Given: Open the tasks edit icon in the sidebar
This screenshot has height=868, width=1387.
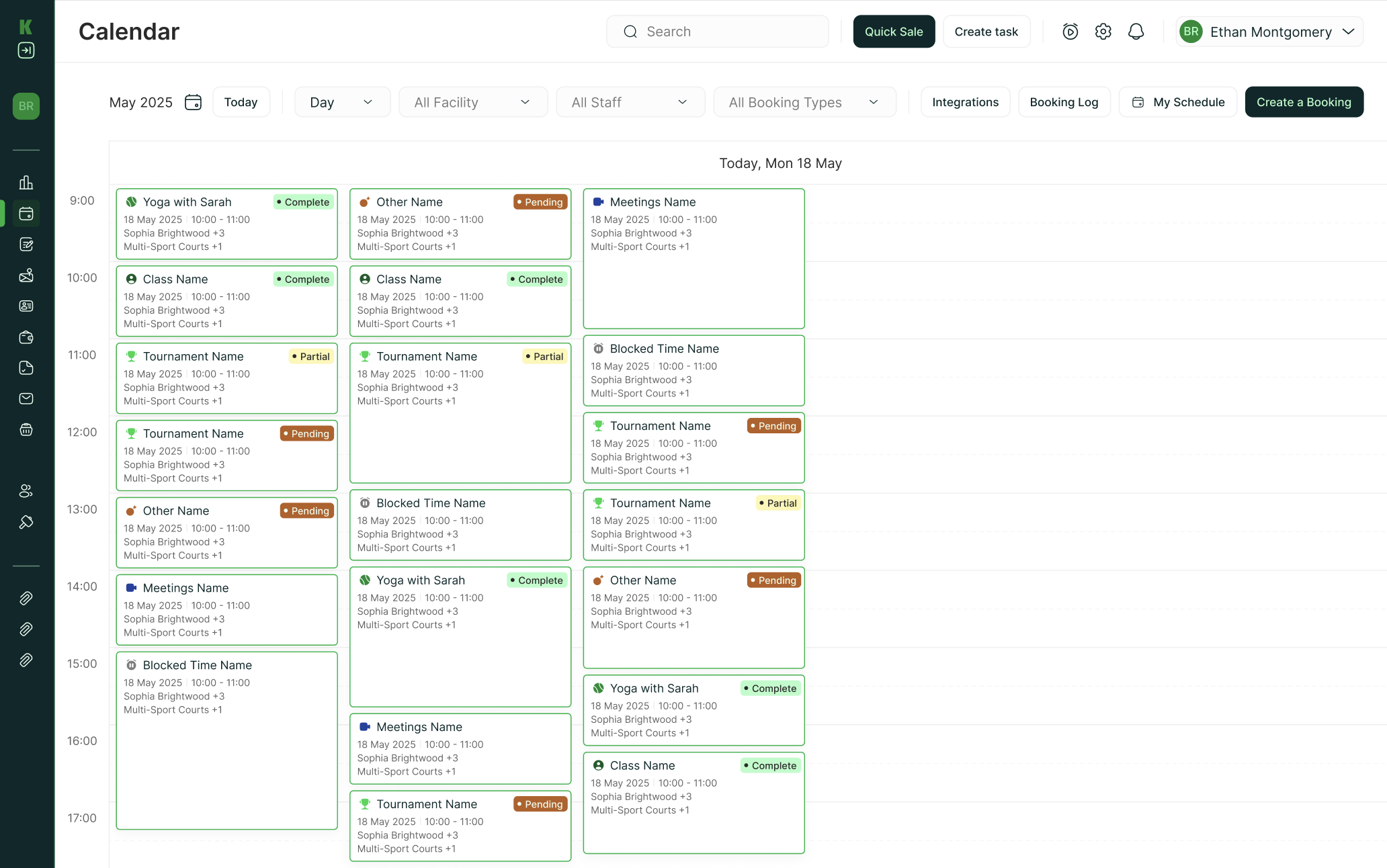Looking at the screenshot, I should pyautogui.click(x=26, y=245).
